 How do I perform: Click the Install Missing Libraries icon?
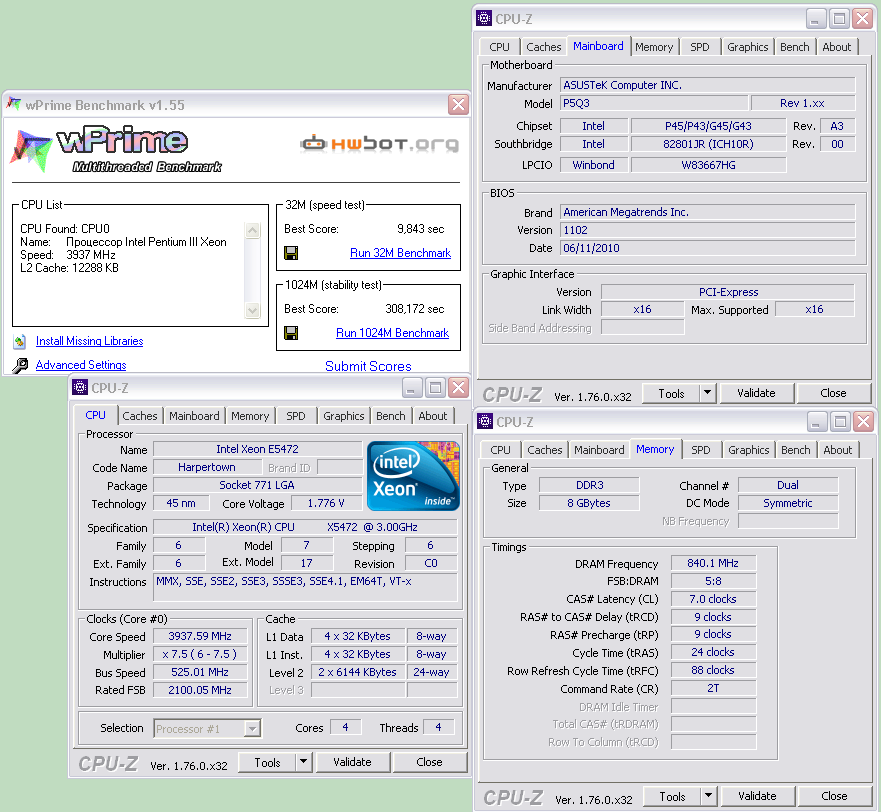click(20, 341)
